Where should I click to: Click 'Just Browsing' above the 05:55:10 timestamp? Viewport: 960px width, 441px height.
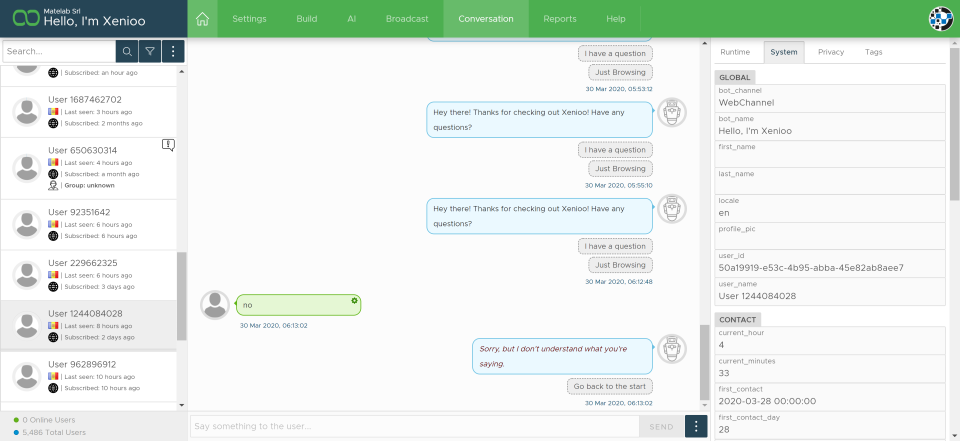620,168
